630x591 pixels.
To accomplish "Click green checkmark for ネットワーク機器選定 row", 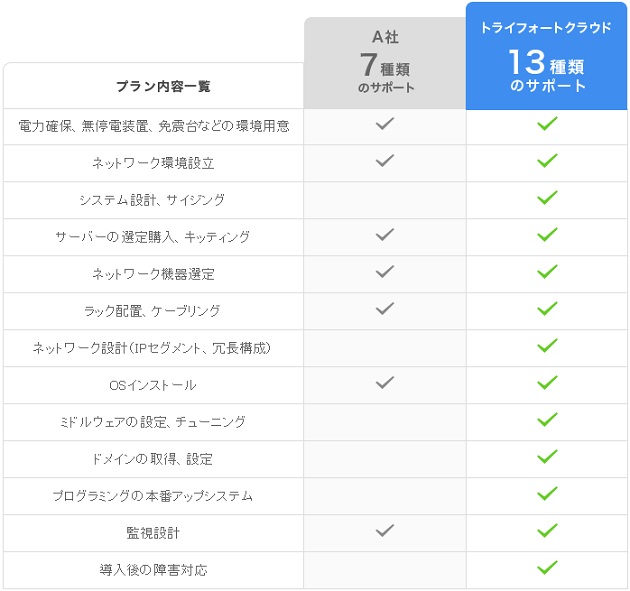I will (x=547, y=271).
